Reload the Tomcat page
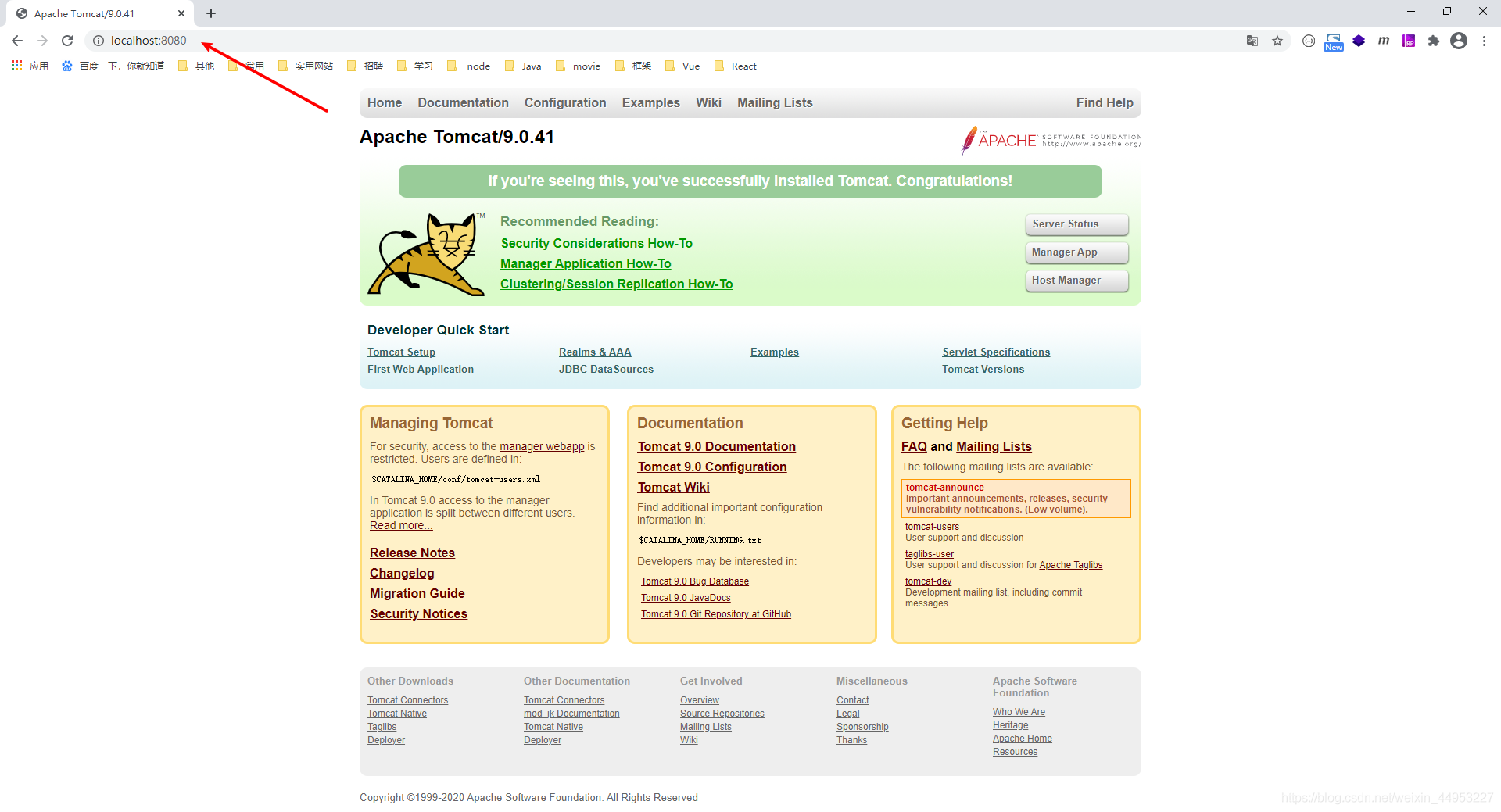The height and width of the screenshot is (812, 1501). (x=67, y=41)
